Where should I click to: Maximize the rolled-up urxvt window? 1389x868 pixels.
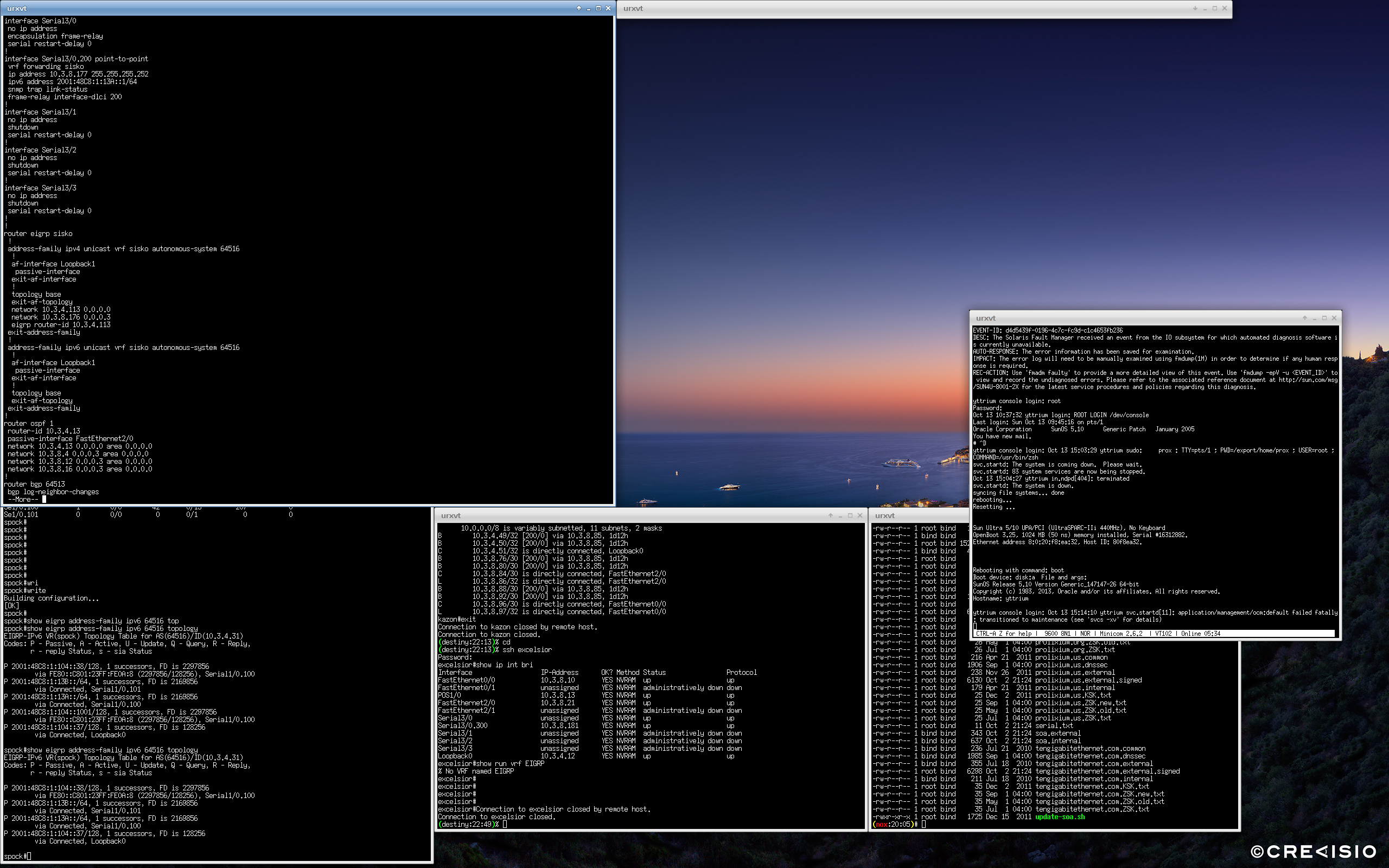[x=1214, y=8]
